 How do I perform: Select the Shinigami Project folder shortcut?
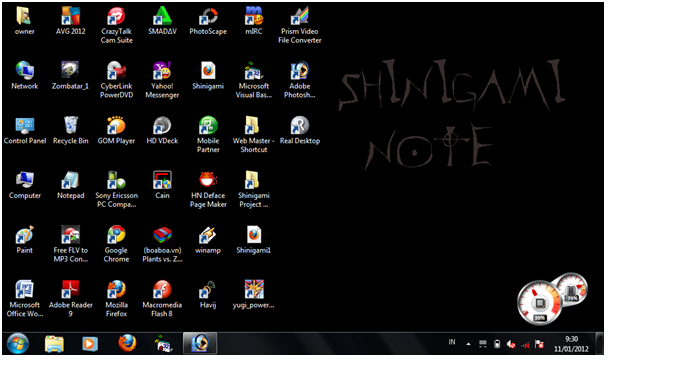pos(254,190)
